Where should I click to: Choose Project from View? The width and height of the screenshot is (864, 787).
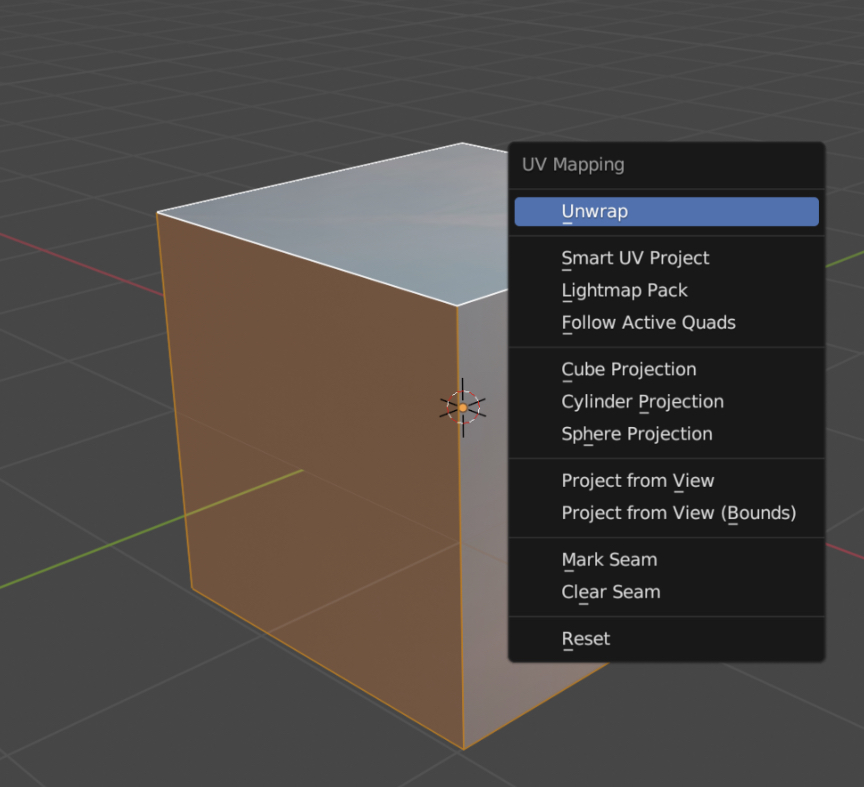click(x=638, y=481)
